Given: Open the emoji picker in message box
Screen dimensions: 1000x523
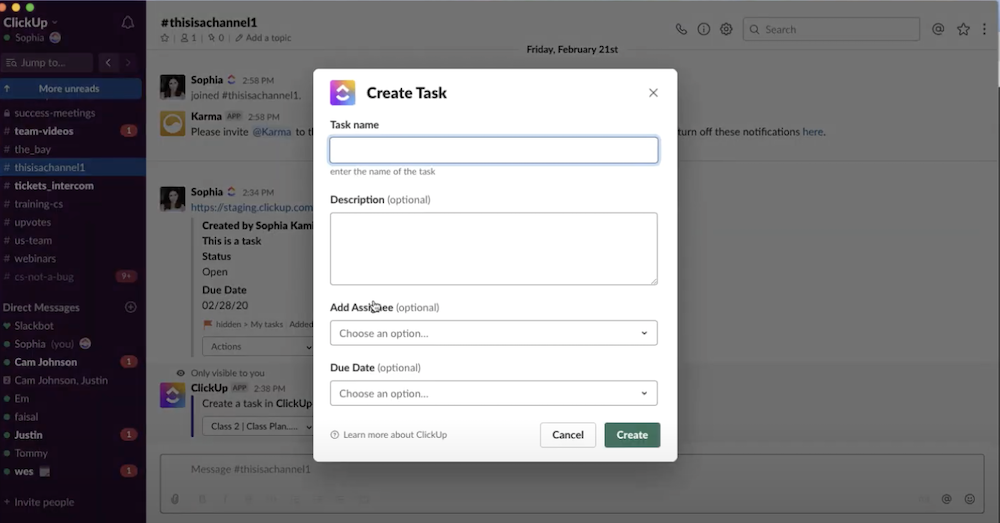Looking at the screenshot, I should [969, 499].
